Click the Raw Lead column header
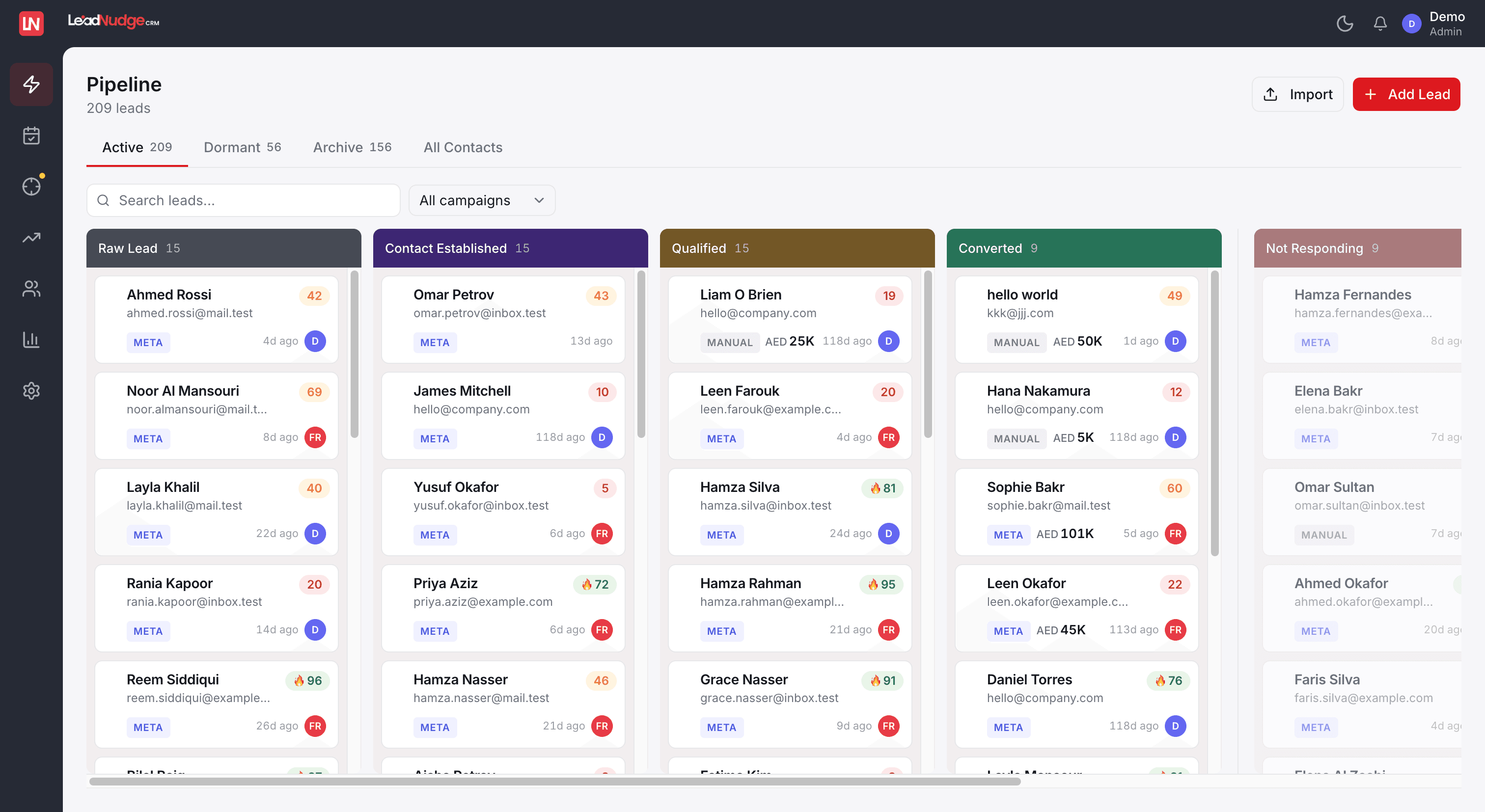1485x812 pixels. [x=223, y=248]
